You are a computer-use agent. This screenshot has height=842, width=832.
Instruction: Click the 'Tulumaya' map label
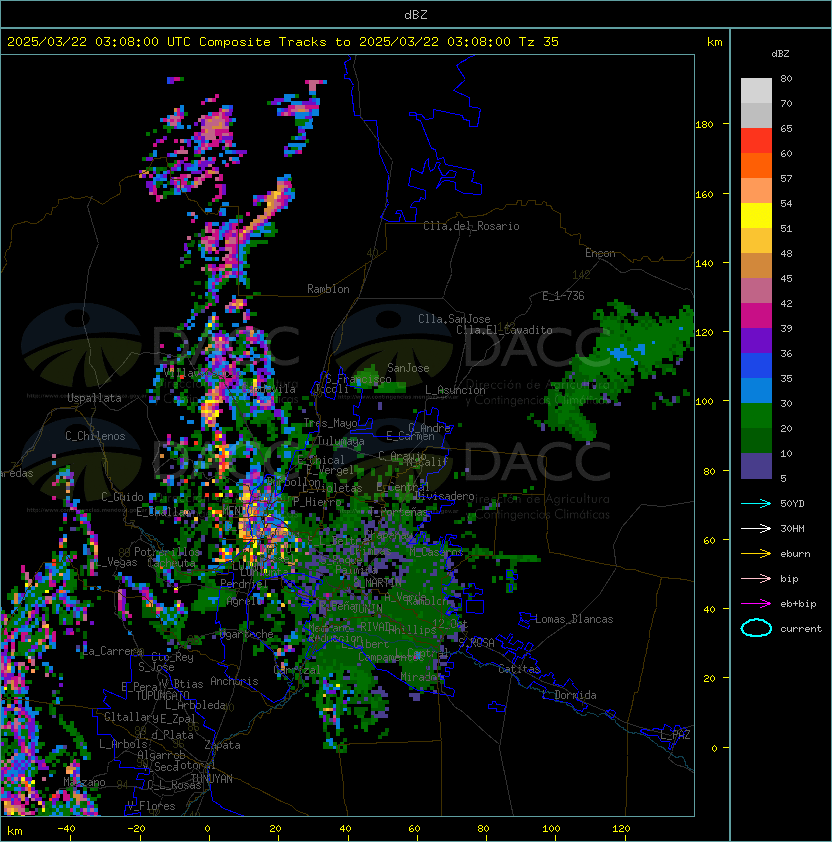coord(341,441)
